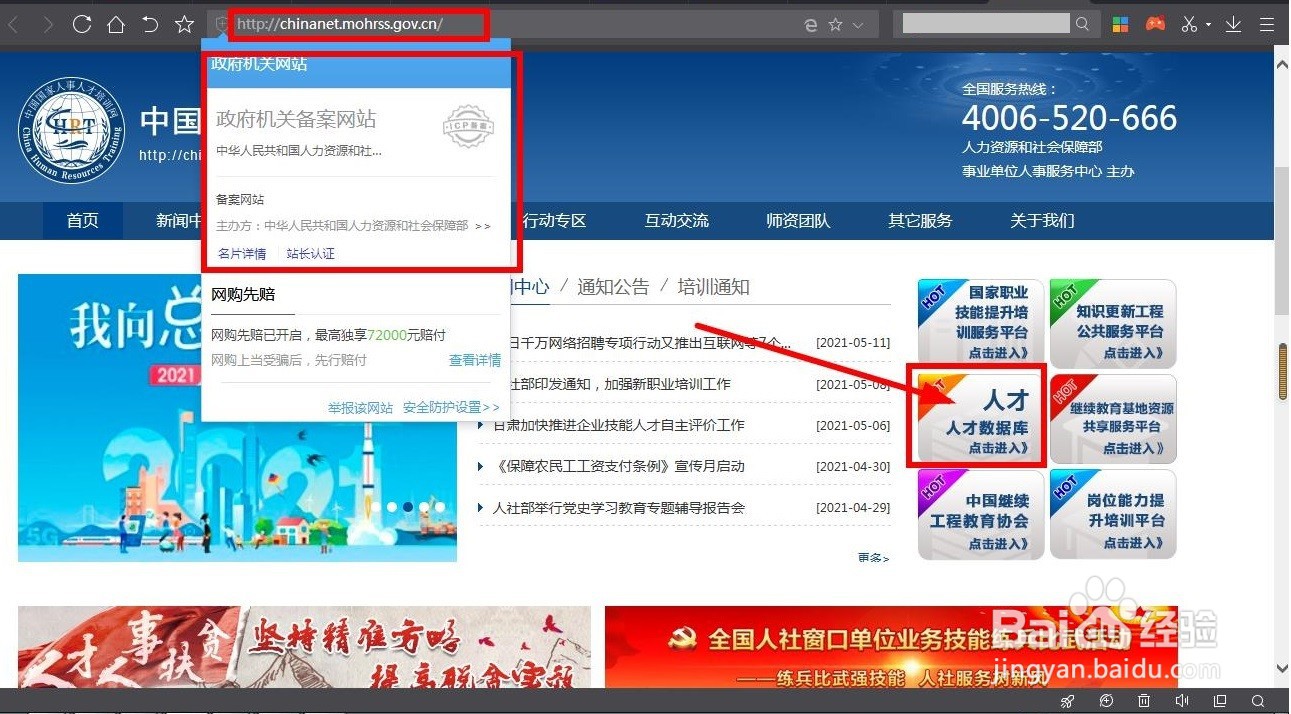Open the 人事扶贫 banner image
1291x714 pixels.
tap(304, 647)
